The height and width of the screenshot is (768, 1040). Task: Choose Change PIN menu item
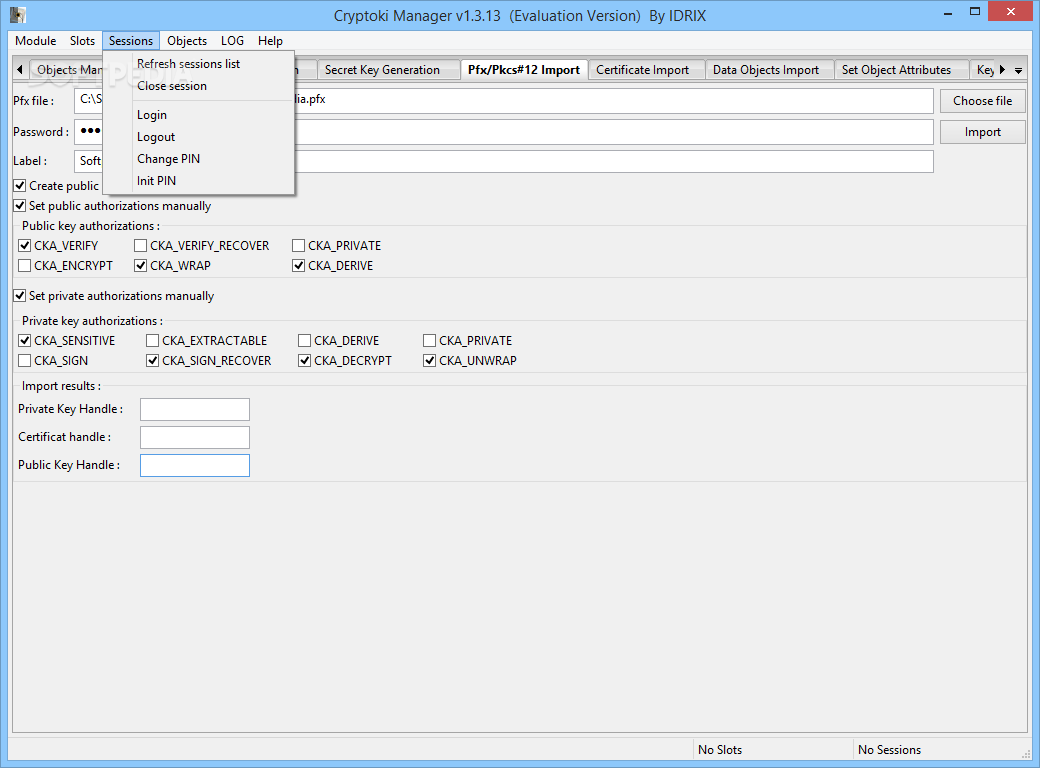click(199, 159)
